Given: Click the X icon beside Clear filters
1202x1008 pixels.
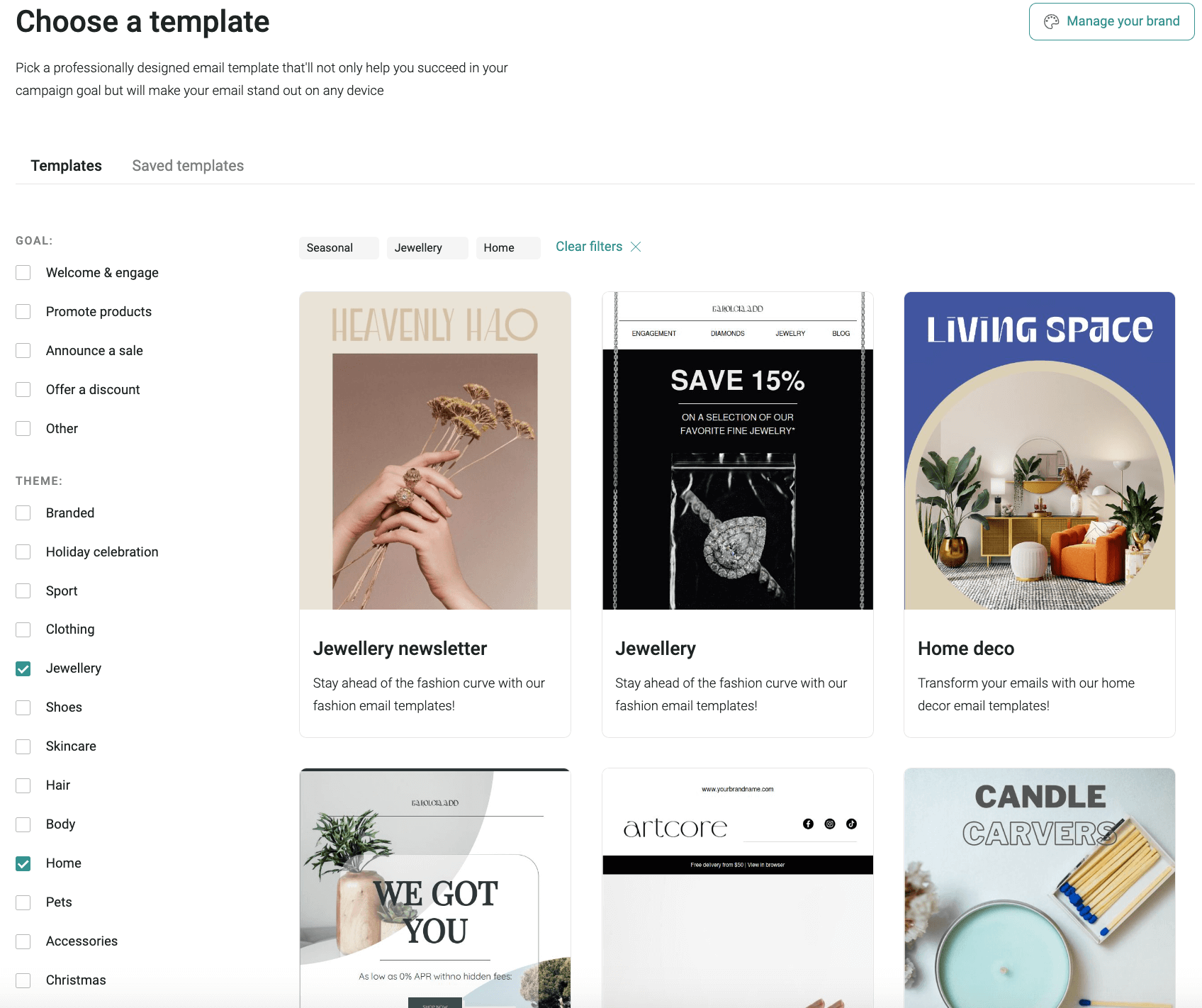Looking at the screenshot, I should point(636,247).
